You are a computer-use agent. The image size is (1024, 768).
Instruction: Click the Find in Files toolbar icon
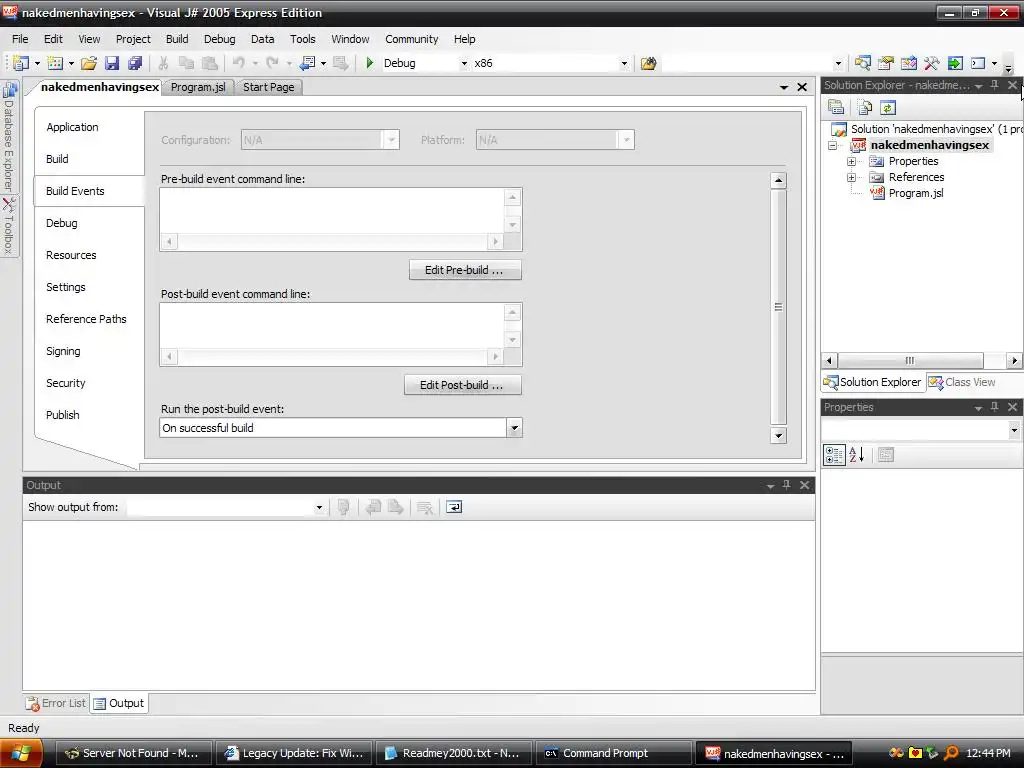click(648, 63)
